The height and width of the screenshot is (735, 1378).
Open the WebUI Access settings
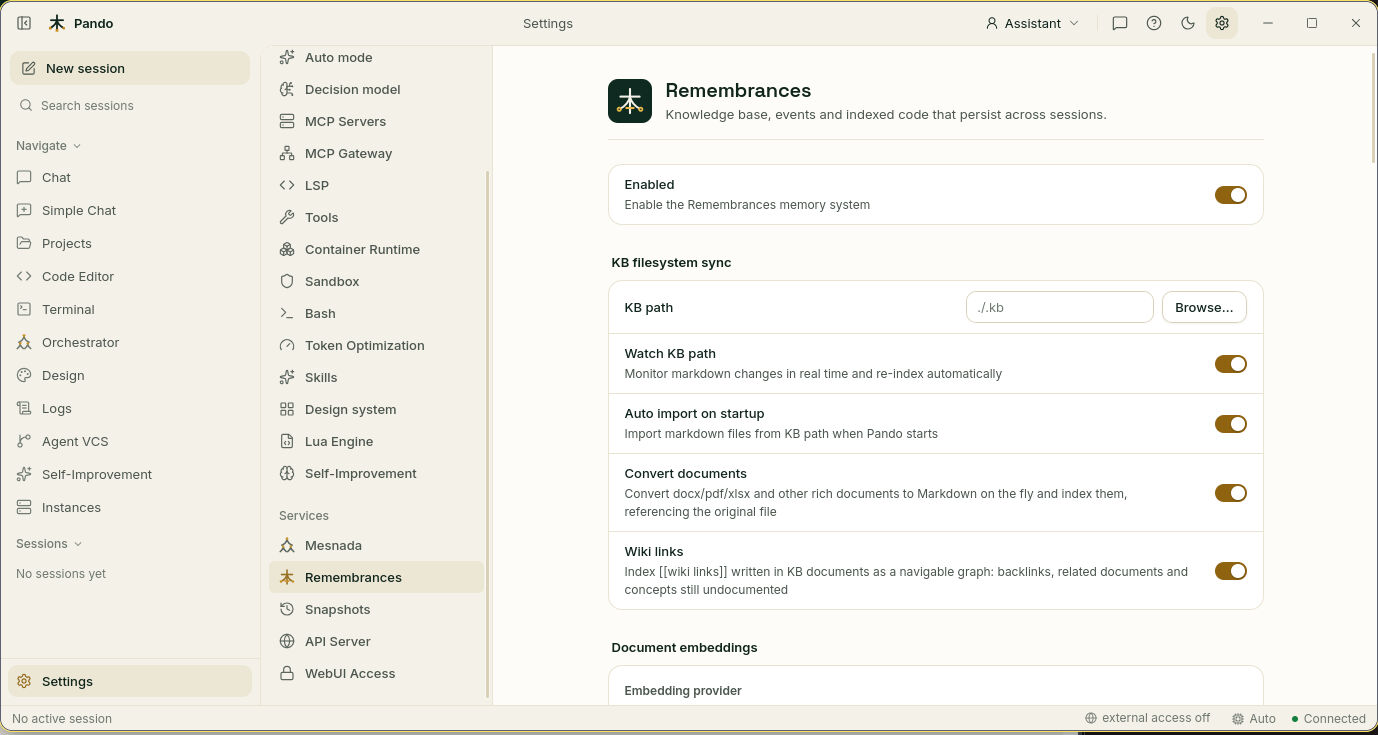coord(376,673)
